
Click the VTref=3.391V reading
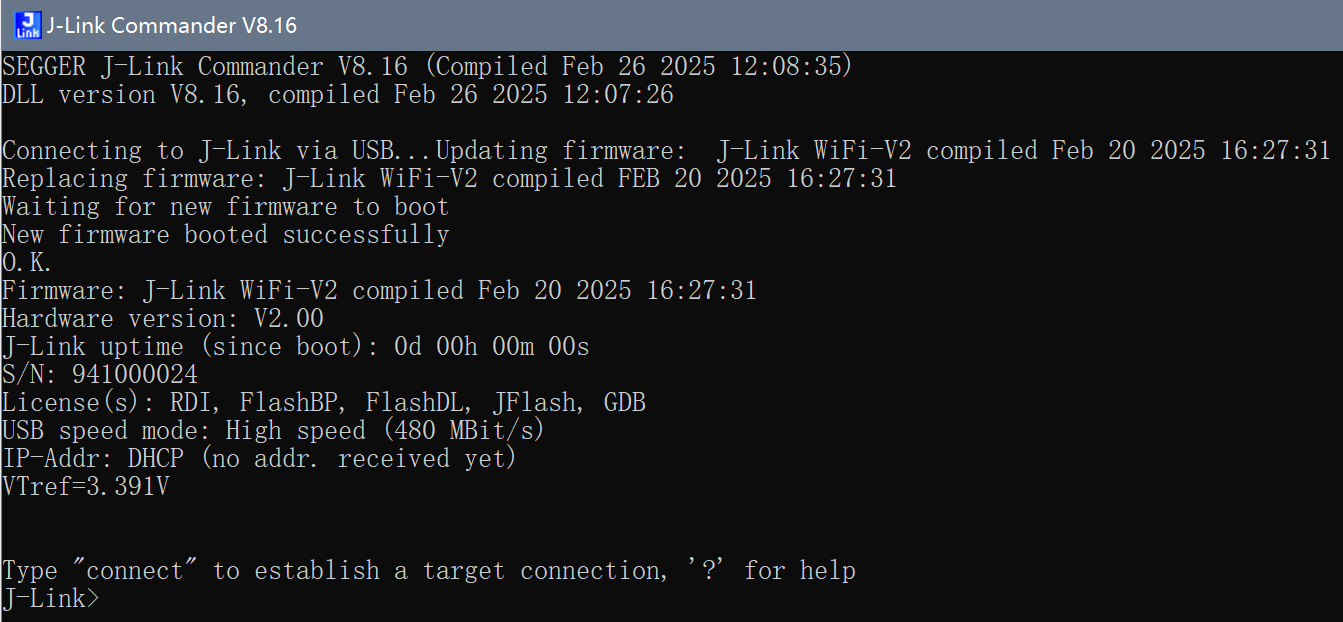coord(86,487)
